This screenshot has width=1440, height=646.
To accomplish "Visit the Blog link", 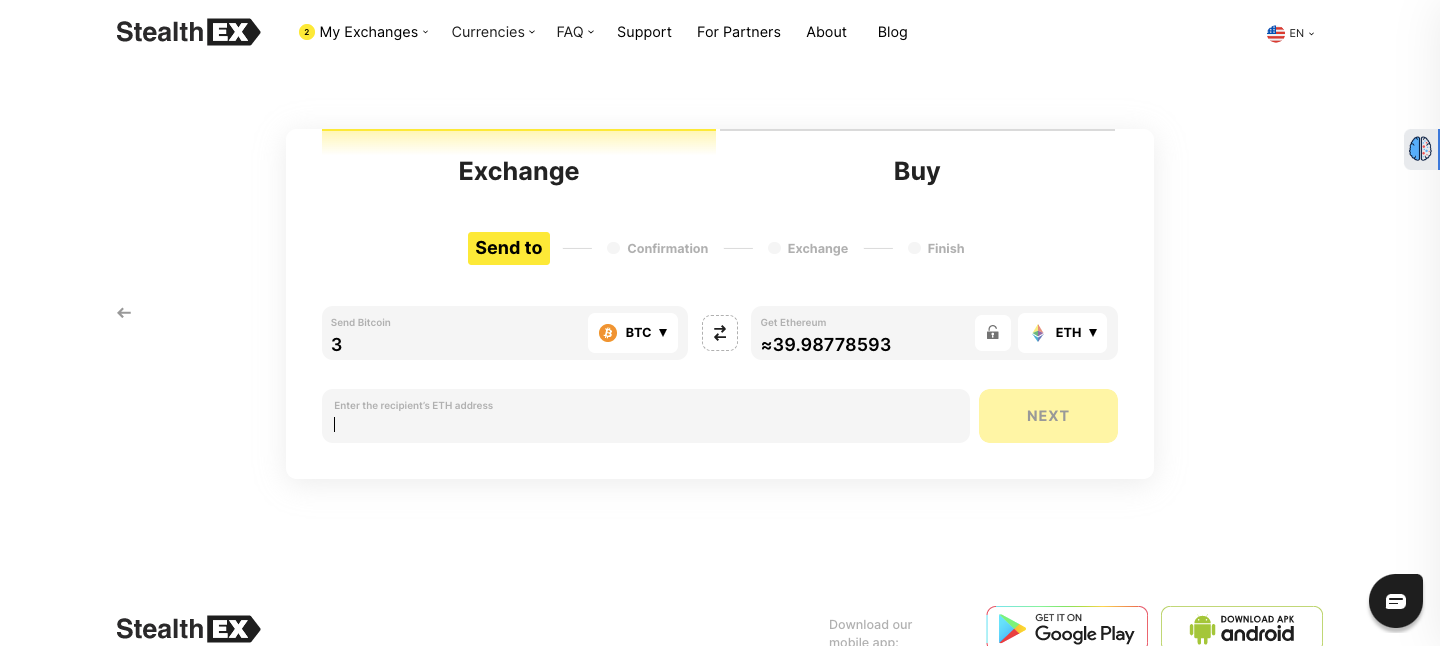I will (892, 32).
